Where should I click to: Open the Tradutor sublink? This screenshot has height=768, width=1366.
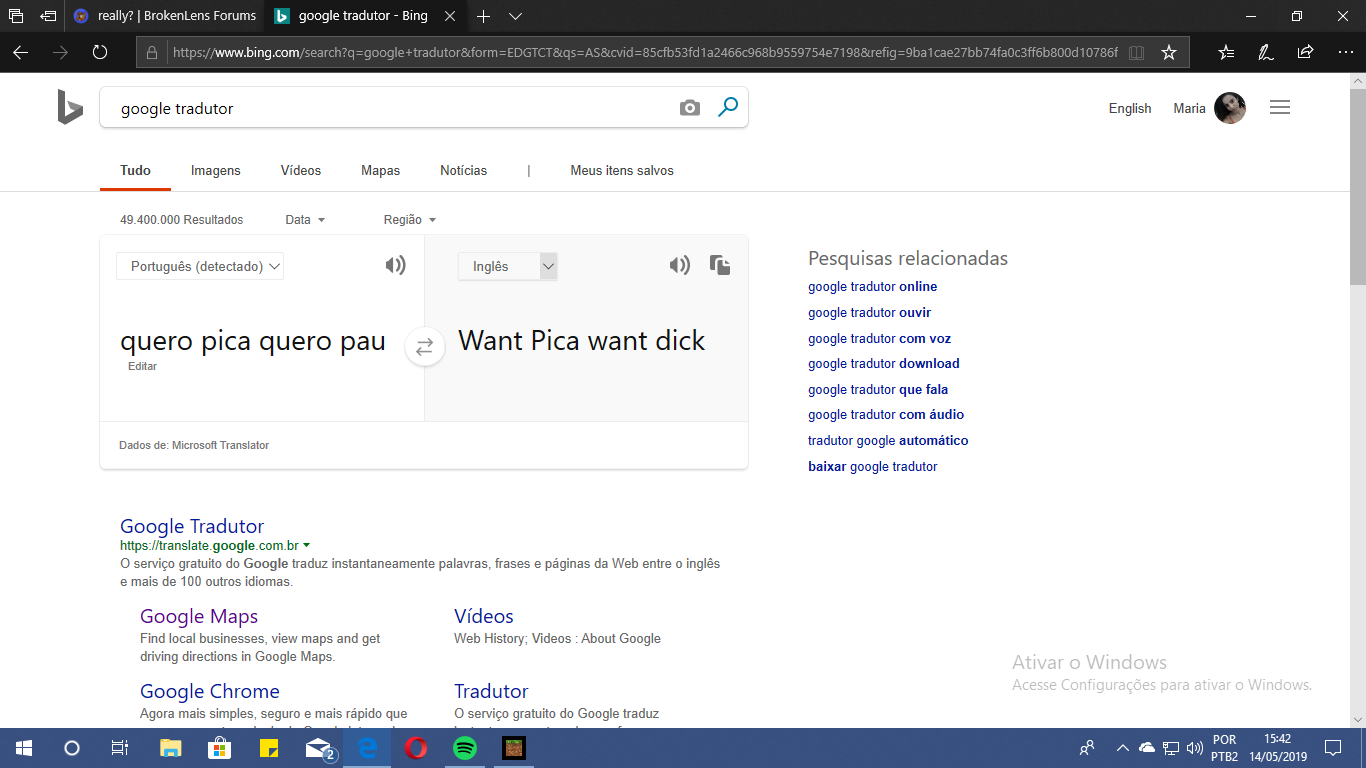[x=491, y=691]
